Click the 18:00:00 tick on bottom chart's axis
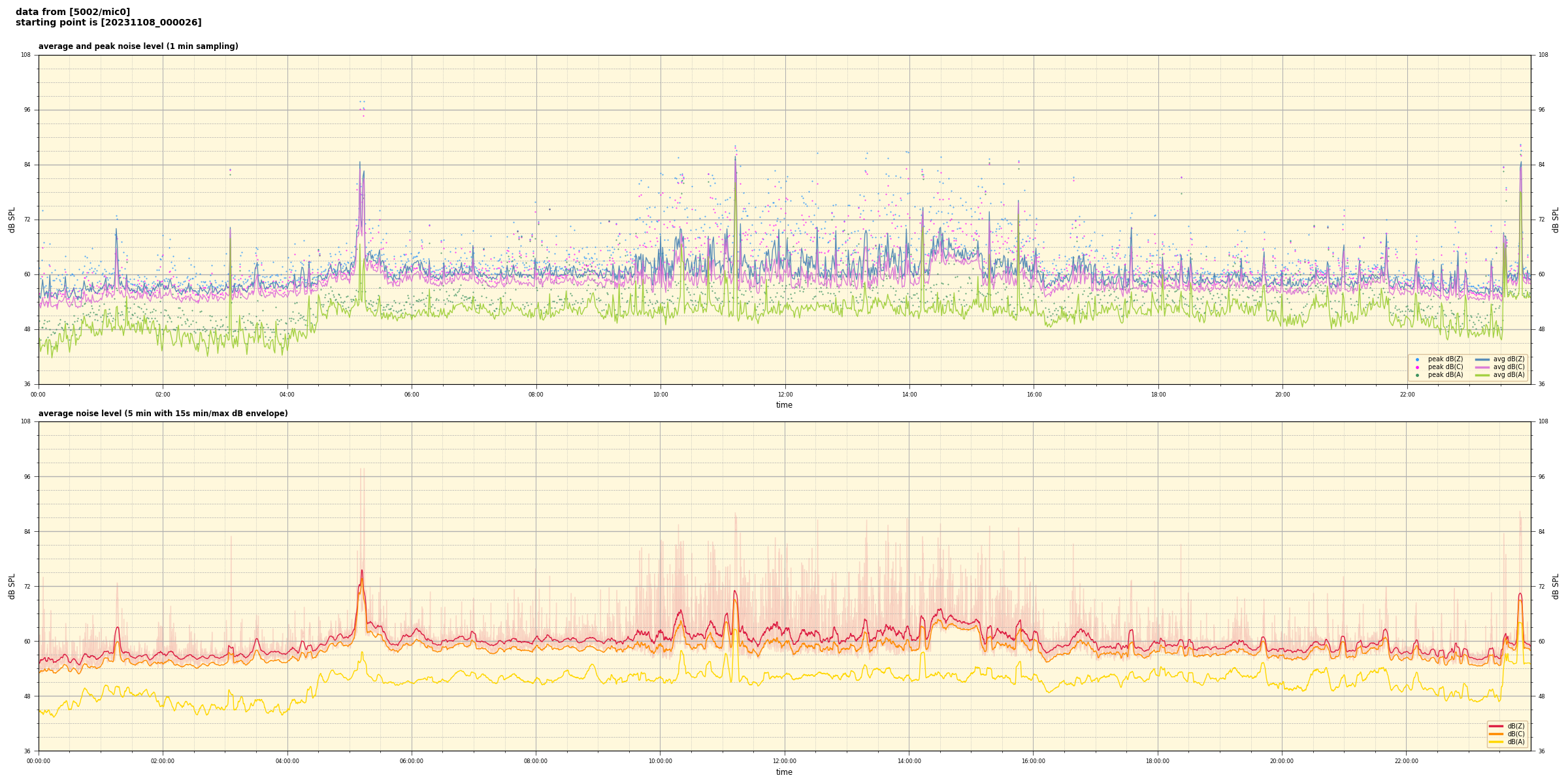1568x784 pixels. pyautogui.click(x=1158, y=761)
